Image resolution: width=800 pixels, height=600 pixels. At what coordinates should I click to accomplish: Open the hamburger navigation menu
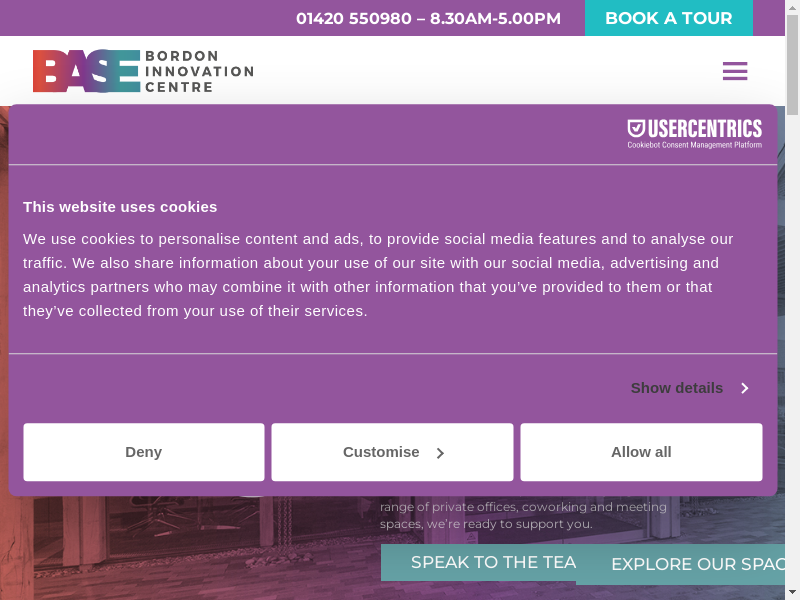(x=735, y=71)
